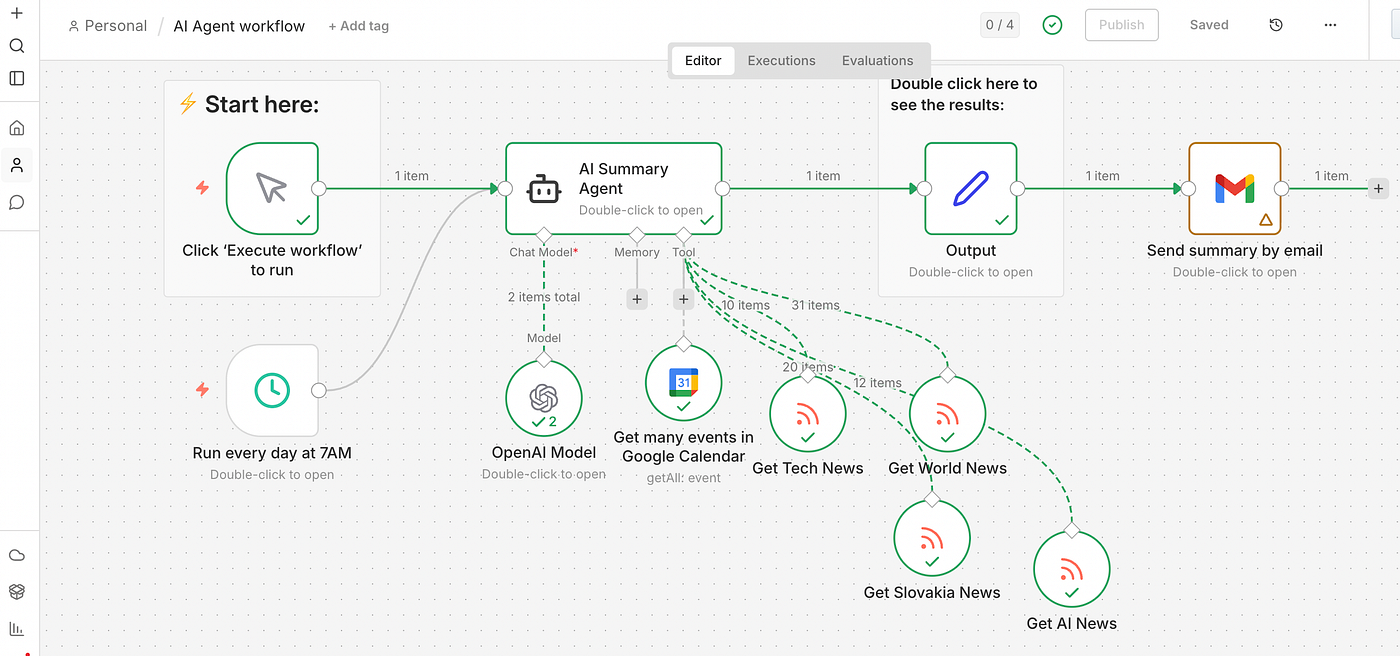Add a tool via plus above Google Calendar
The height and width of the screenshot is (656, 1400).
684,298
